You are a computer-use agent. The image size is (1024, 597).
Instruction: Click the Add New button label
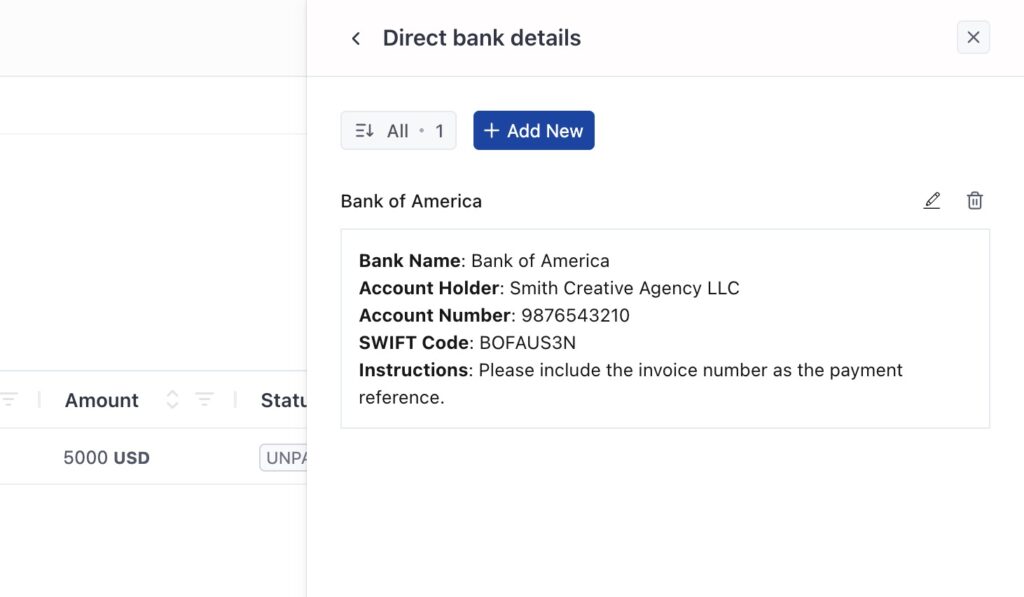[x=545, y=131]
